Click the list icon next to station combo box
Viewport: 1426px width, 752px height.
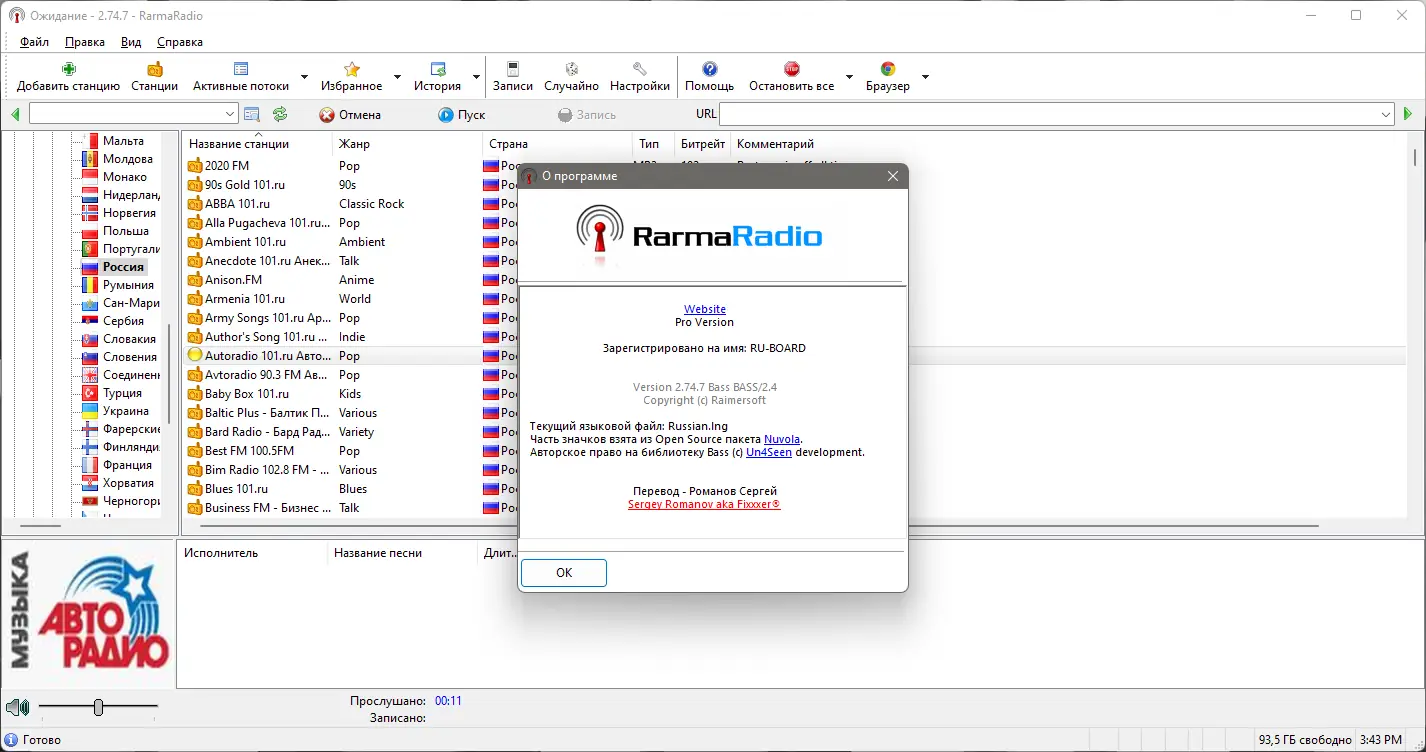(252, 115)
